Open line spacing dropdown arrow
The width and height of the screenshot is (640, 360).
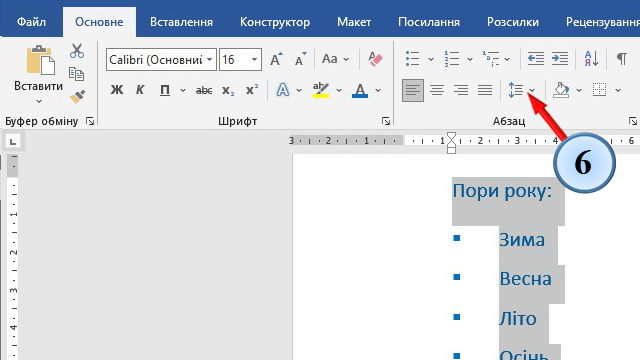coord(532,90)
